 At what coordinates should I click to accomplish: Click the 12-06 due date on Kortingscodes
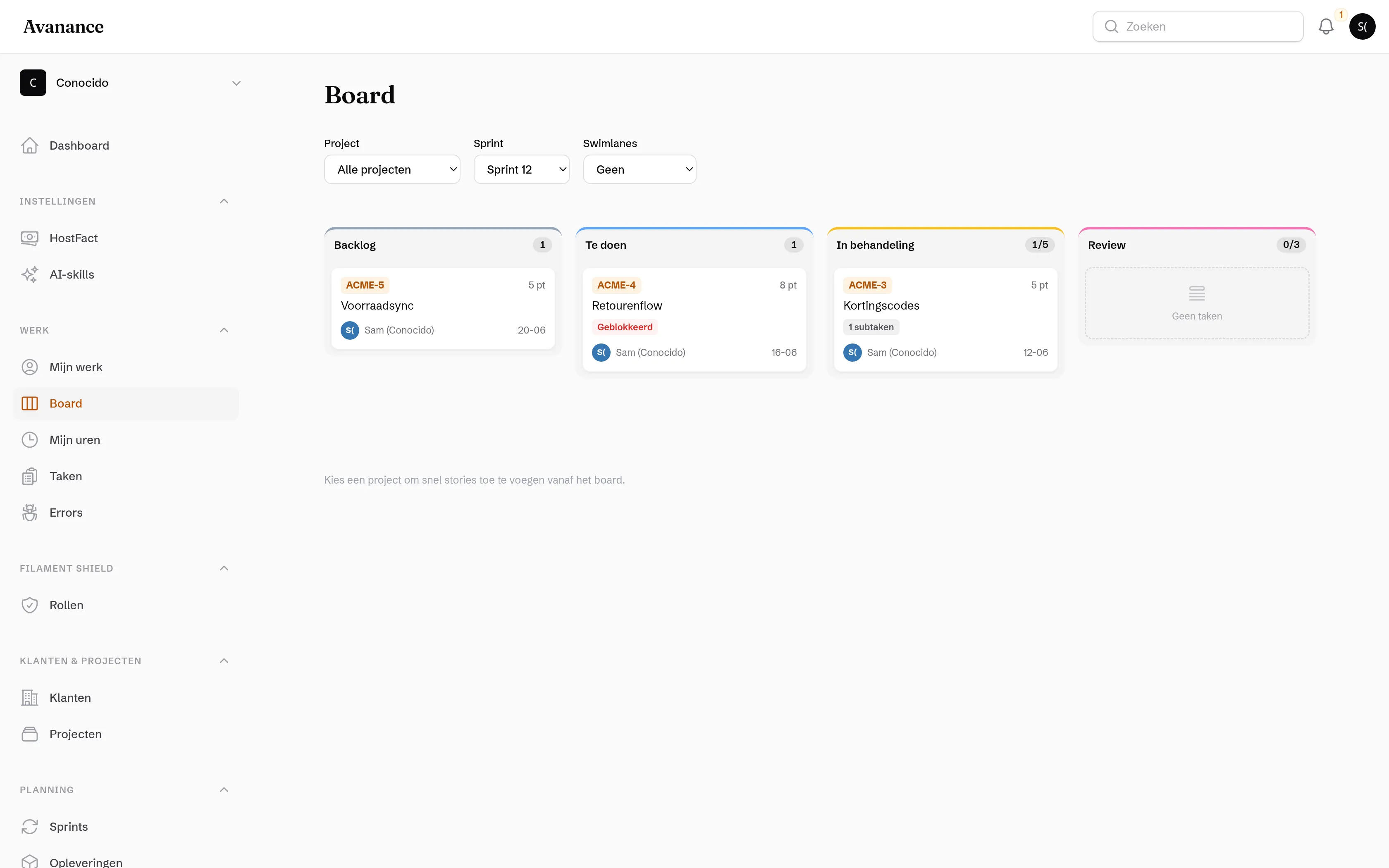click(1036, 353)
